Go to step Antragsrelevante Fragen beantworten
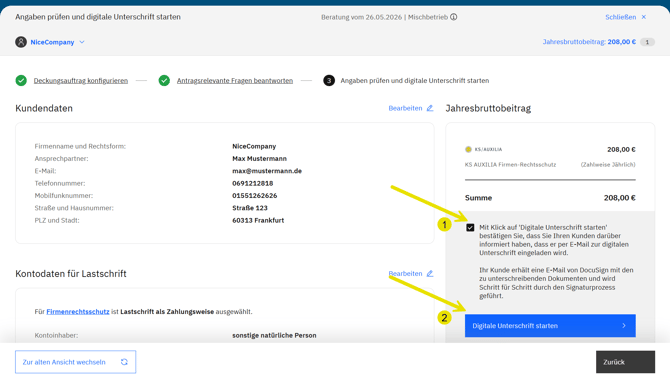 pyautogui.click(x=235, y=80)
